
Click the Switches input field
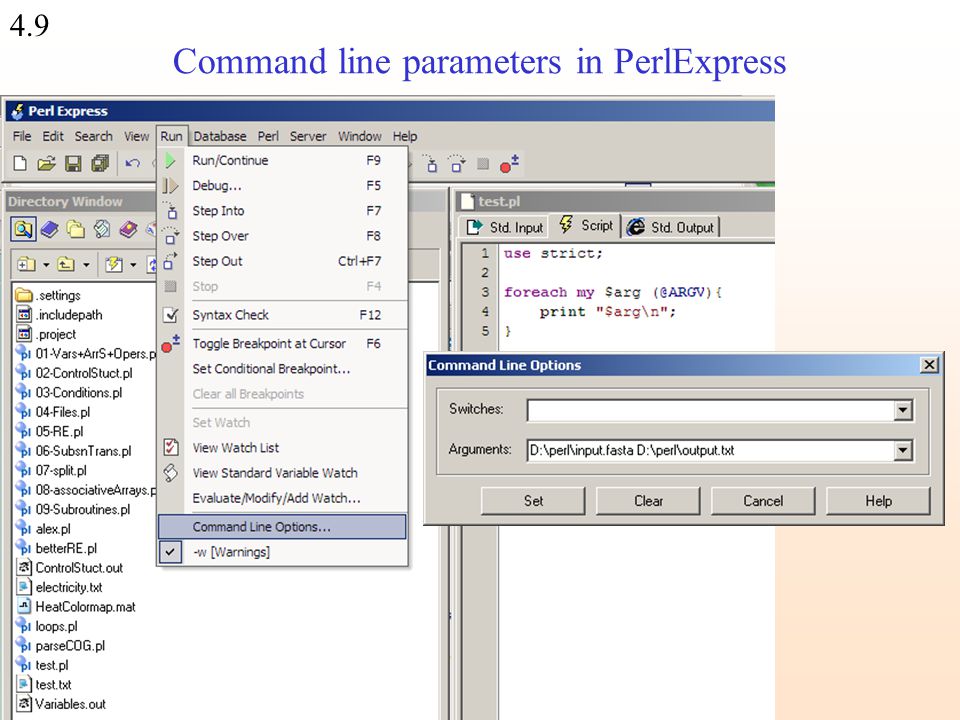[710, 410]
